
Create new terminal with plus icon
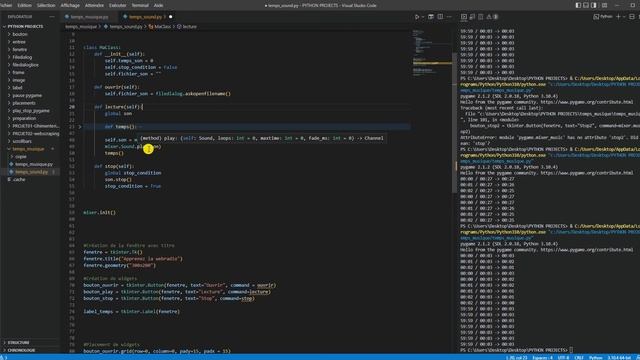(x=618, y=17)
